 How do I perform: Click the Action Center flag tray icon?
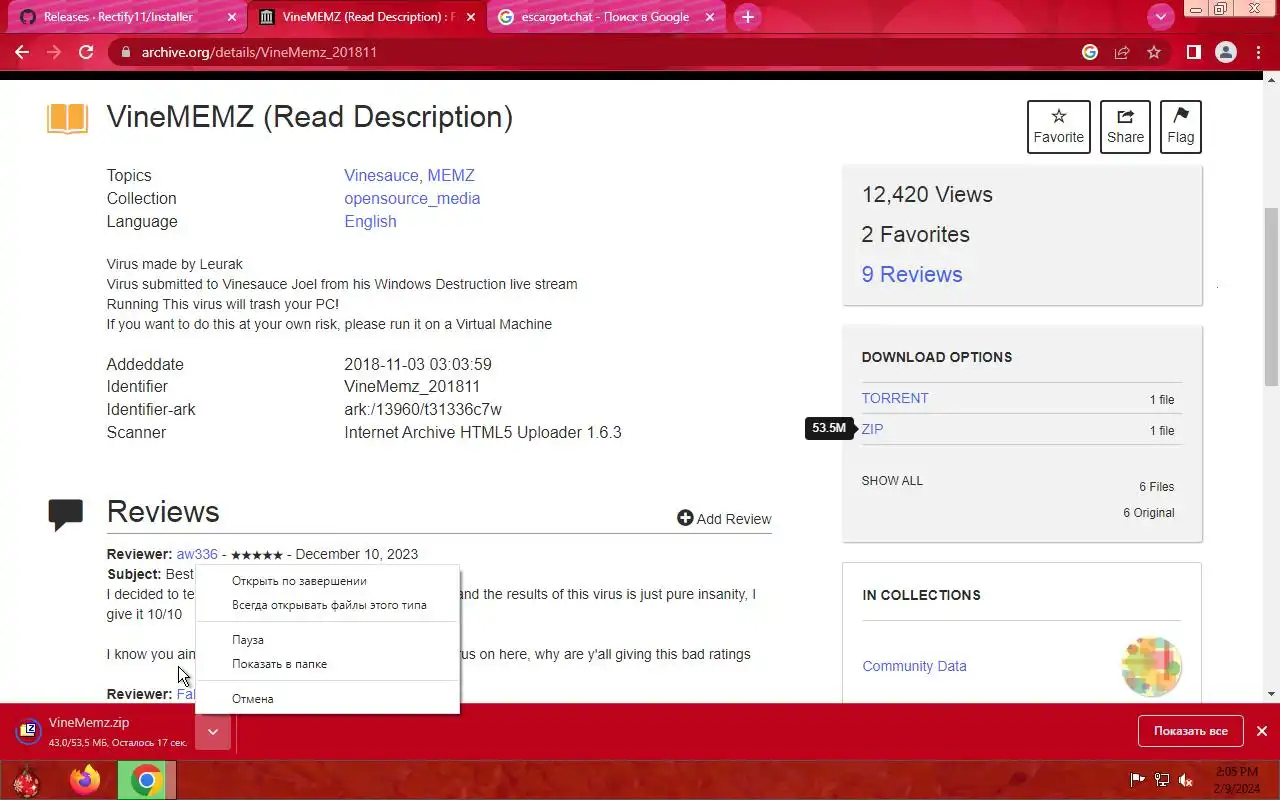point(1137,780)
